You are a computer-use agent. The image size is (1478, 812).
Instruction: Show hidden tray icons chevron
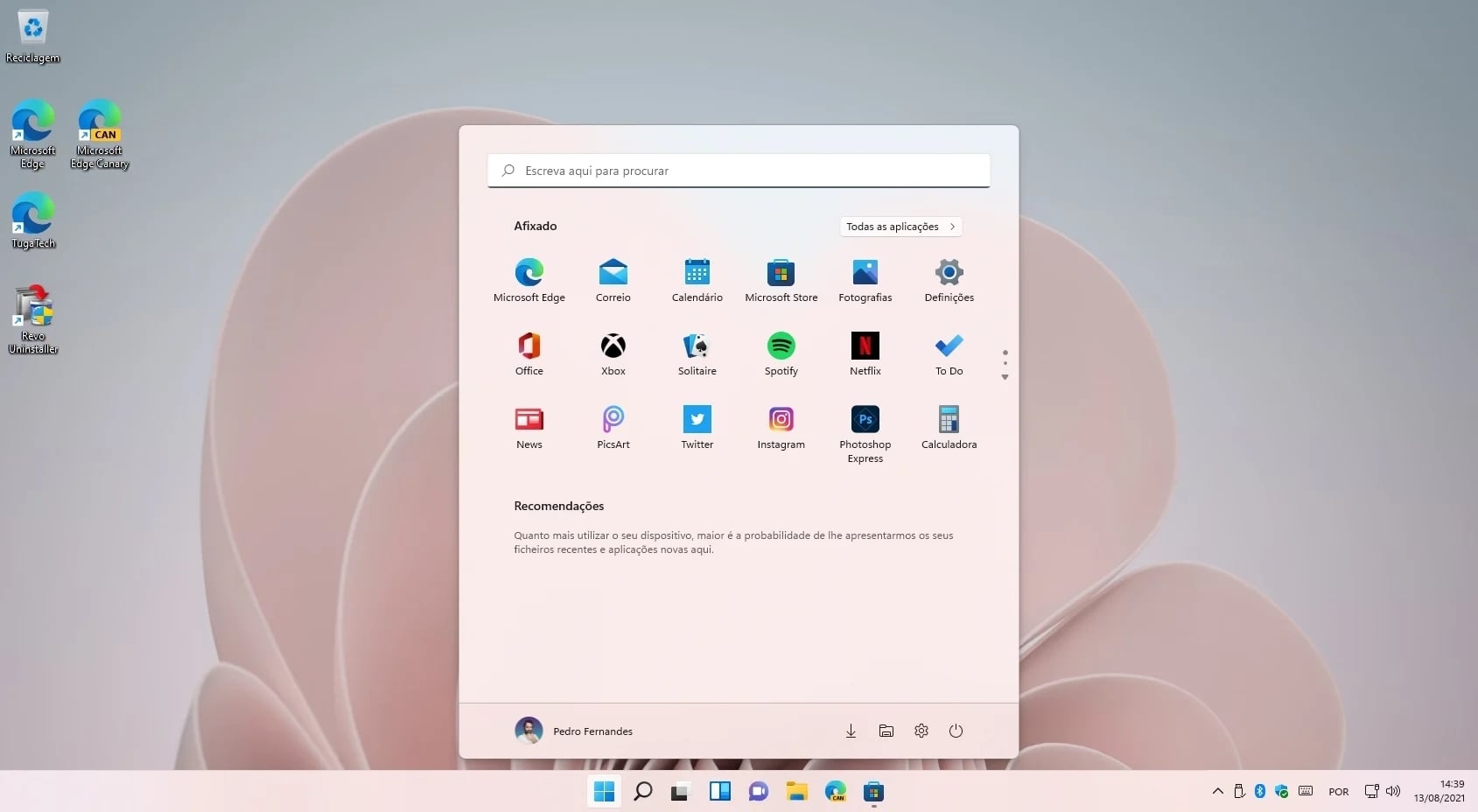tap(1218, 792)
